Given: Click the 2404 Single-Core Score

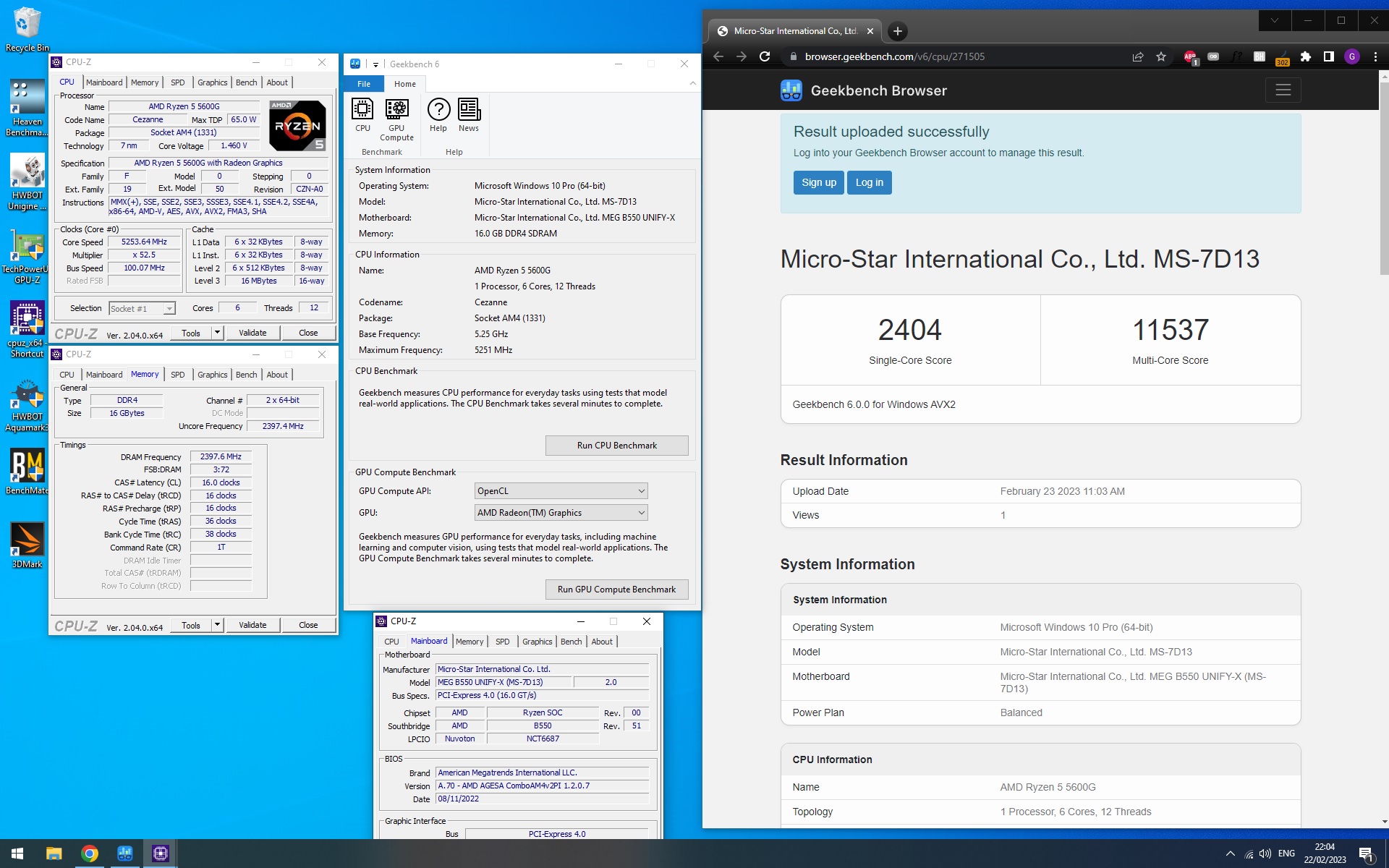Looking at the screenshot, I should coord(910,331).
